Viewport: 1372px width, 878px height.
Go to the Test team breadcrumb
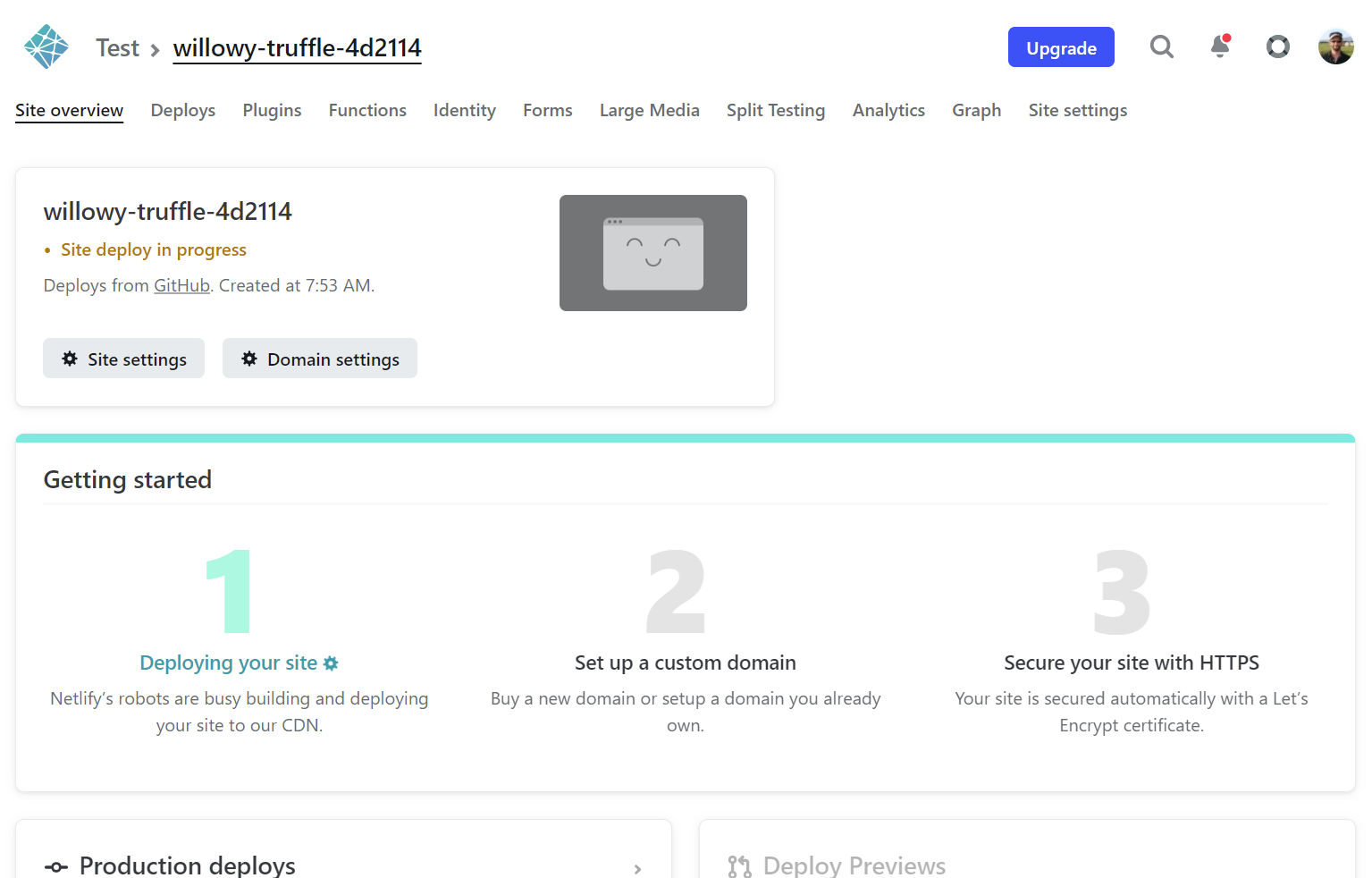117,47
